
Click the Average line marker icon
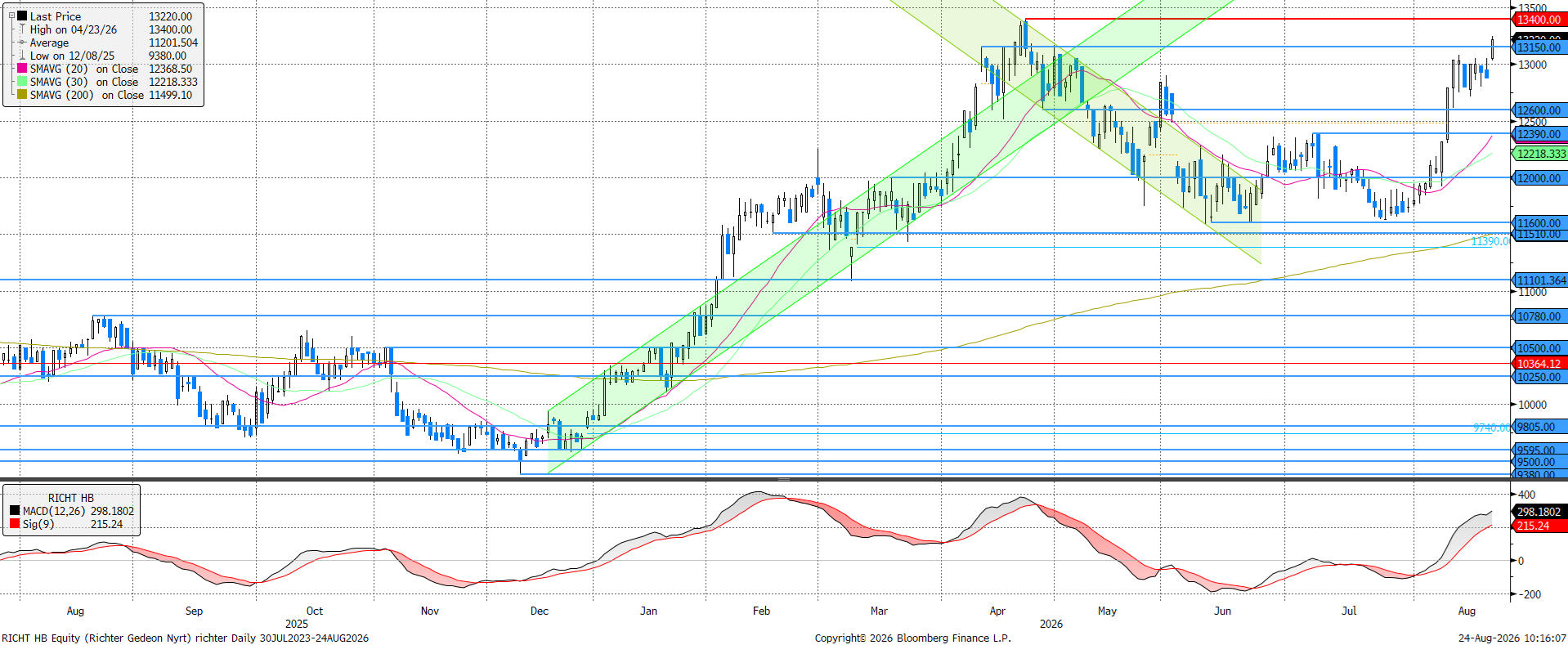click(x=22, y=43)
